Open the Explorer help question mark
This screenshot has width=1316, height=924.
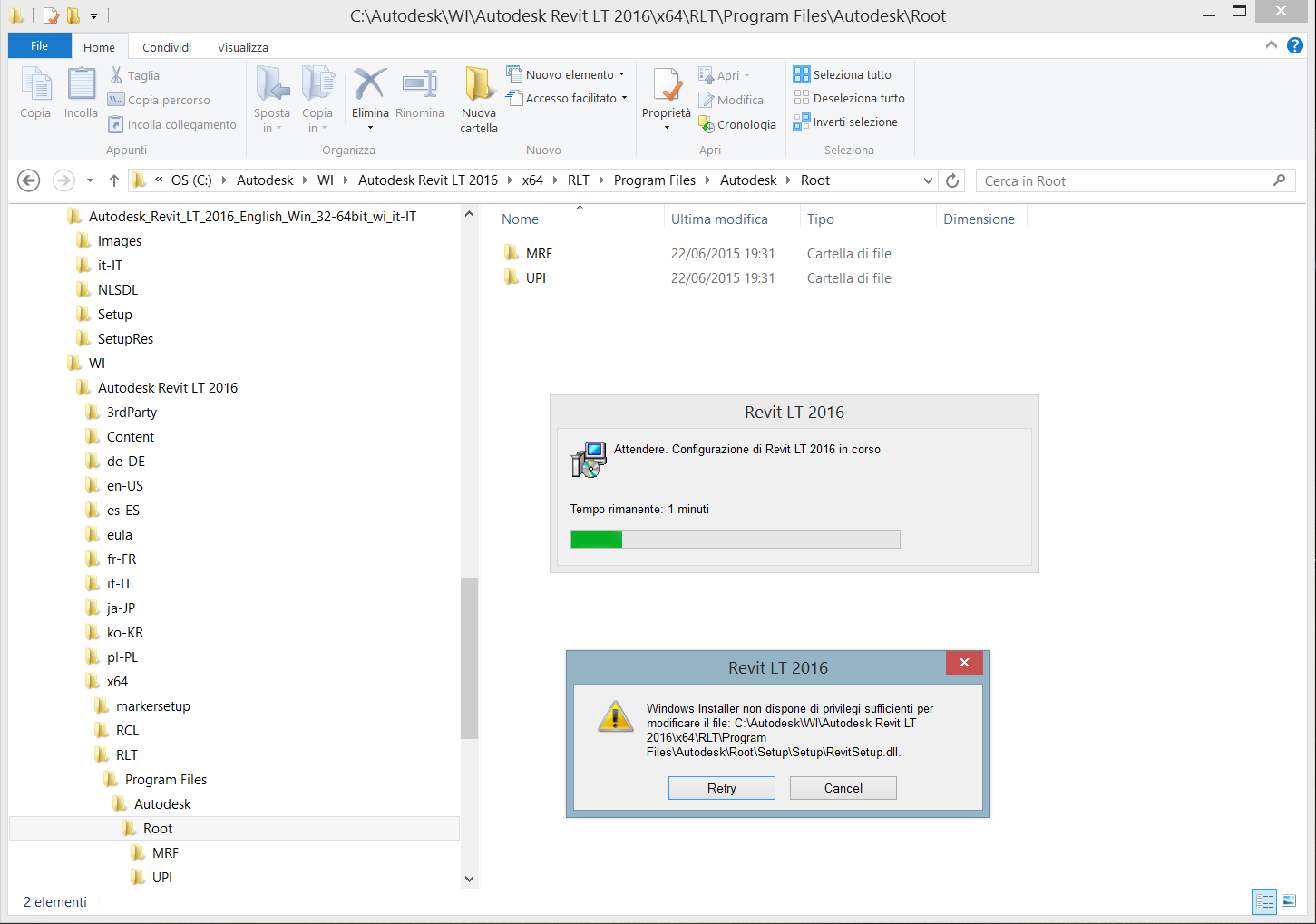[1295, 45]
